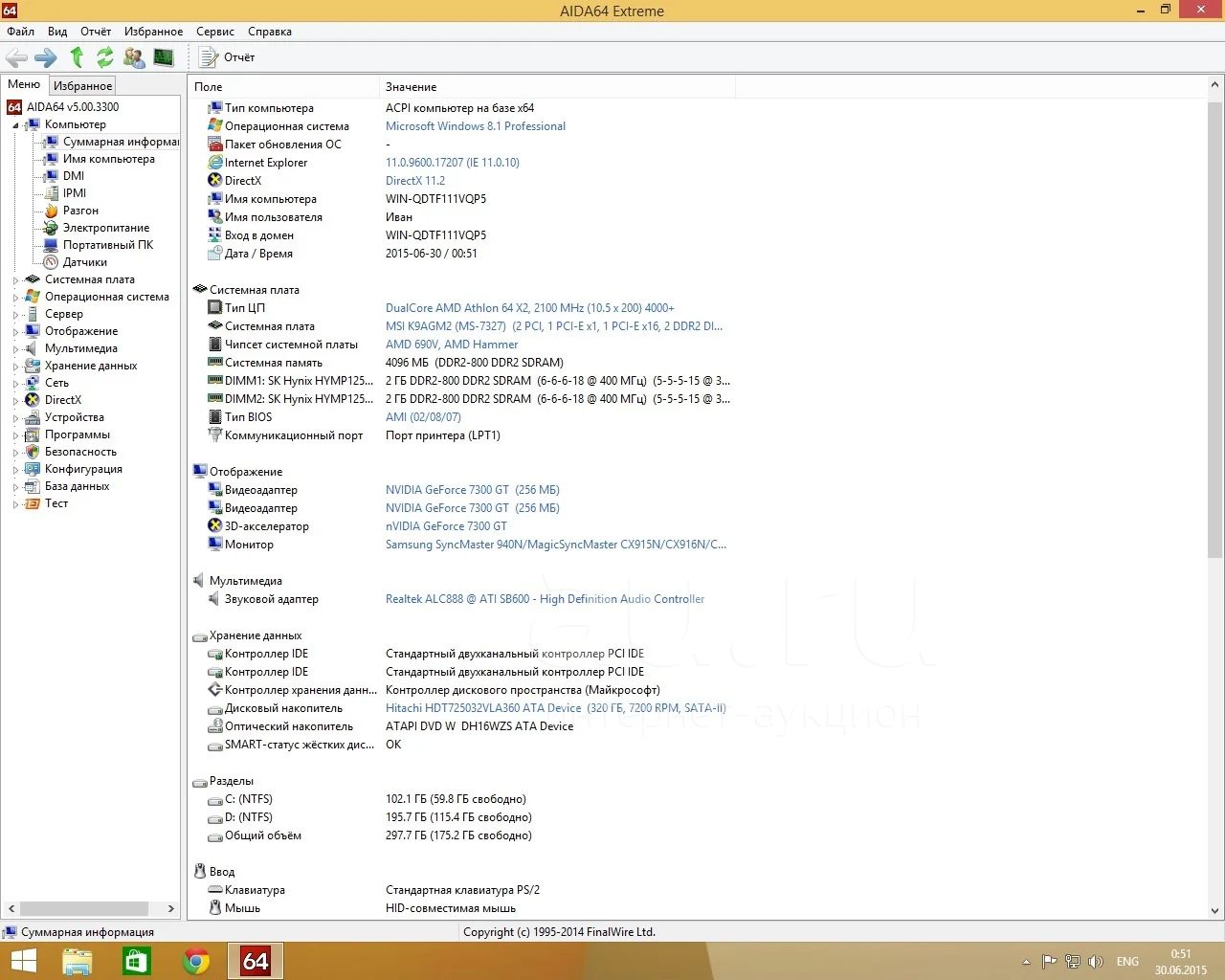This screenshot has width=1225, height=980.
Task: Click the Безопасность shield icon
Action: tap(33, 452)
